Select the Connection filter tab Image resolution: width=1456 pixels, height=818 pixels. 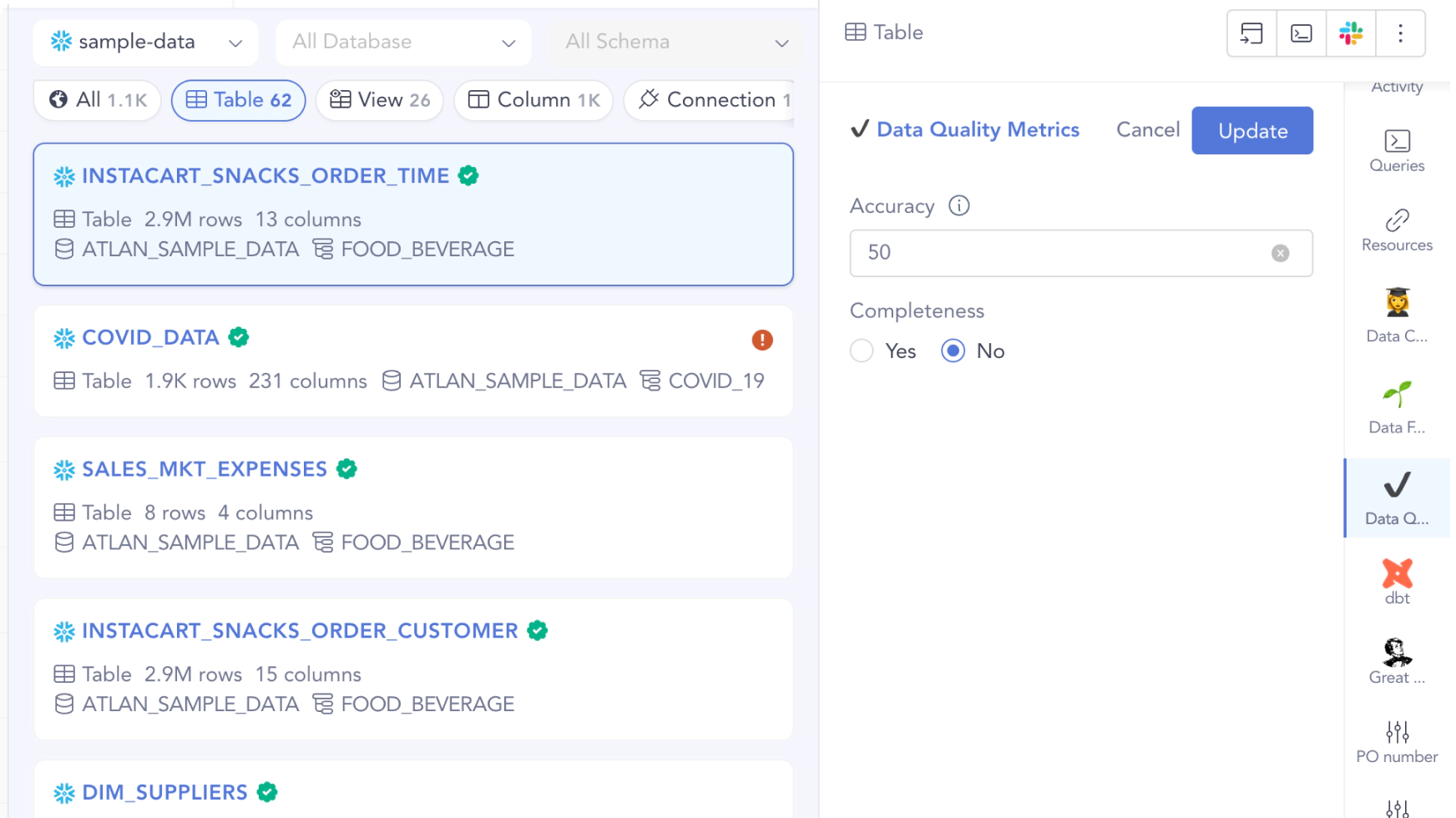(x=710, y=100)
